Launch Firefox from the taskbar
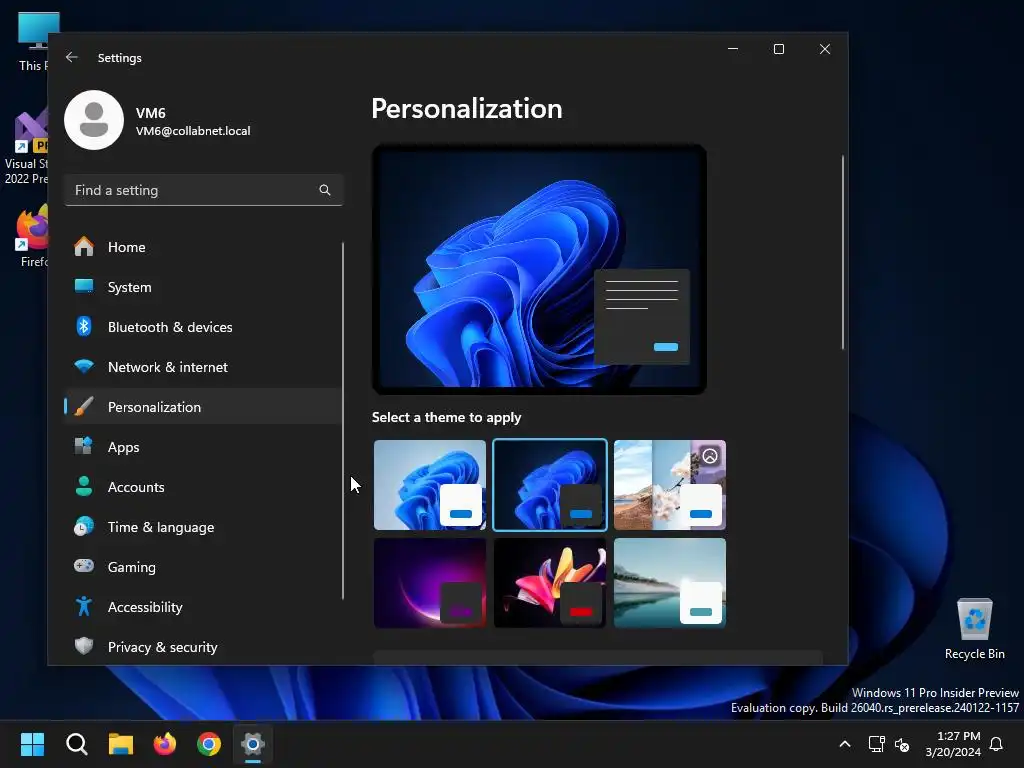Image resolution: width=1024 pixels, height=768 pixels. (165, 744)
